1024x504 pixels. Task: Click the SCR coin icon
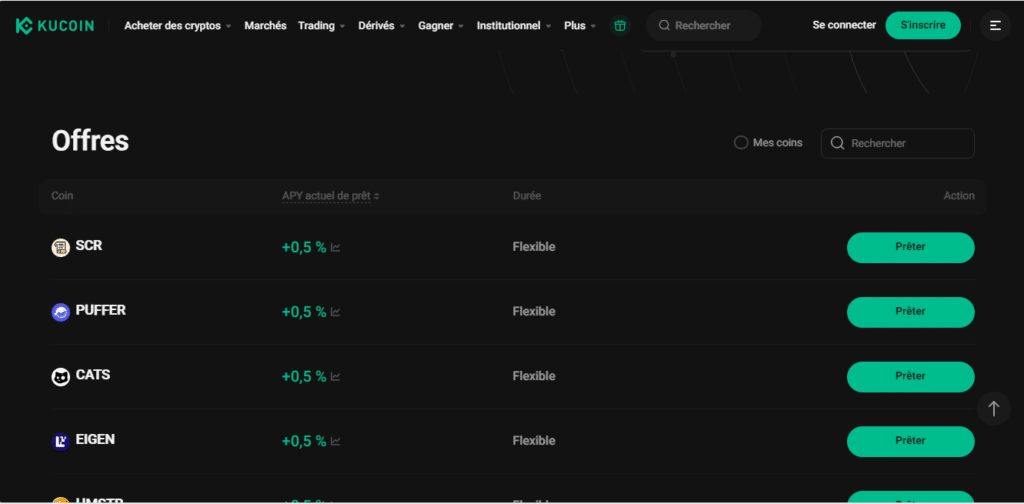pos(61,247)
